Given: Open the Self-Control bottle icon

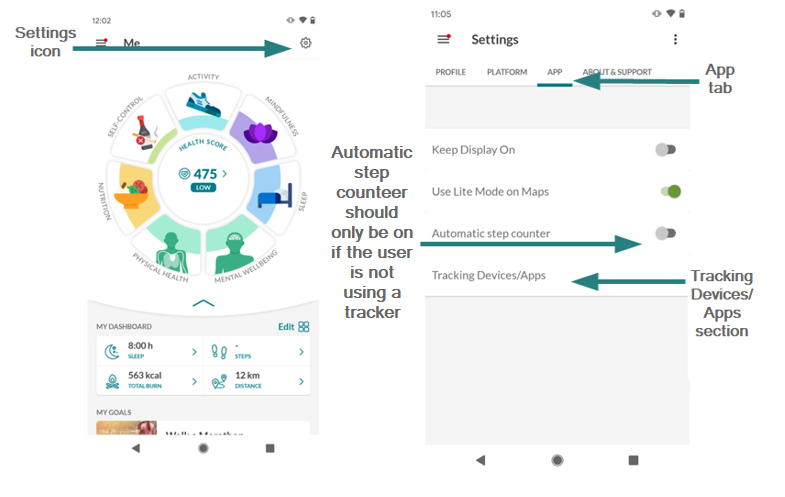Looking at the screenshot, I should tap(144, 133).
